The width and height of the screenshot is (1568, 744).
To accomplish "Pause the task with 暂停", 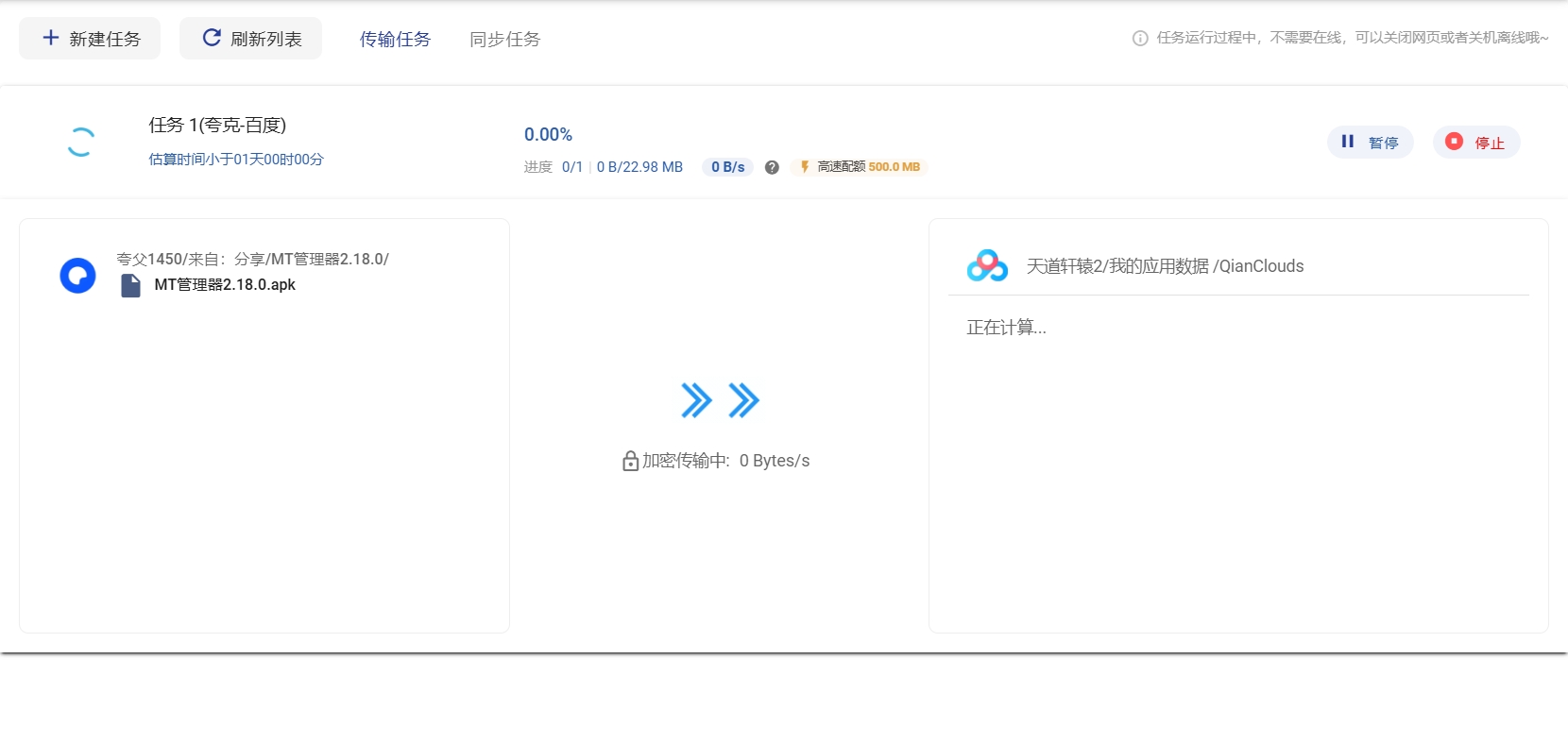I will 1370,142.
